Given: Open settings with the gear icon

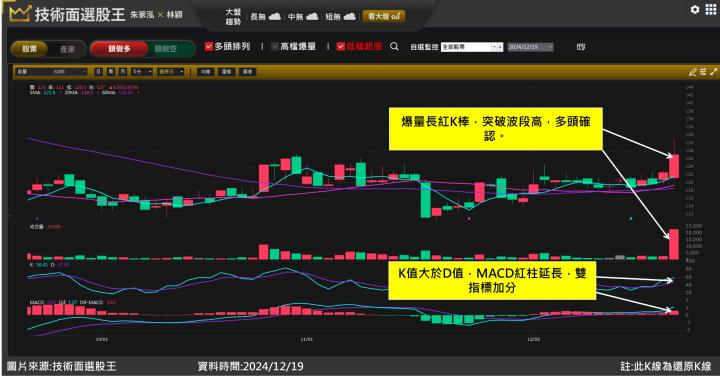Looking at the screenshot, I should pyautogui.click(x=695, y=10).
